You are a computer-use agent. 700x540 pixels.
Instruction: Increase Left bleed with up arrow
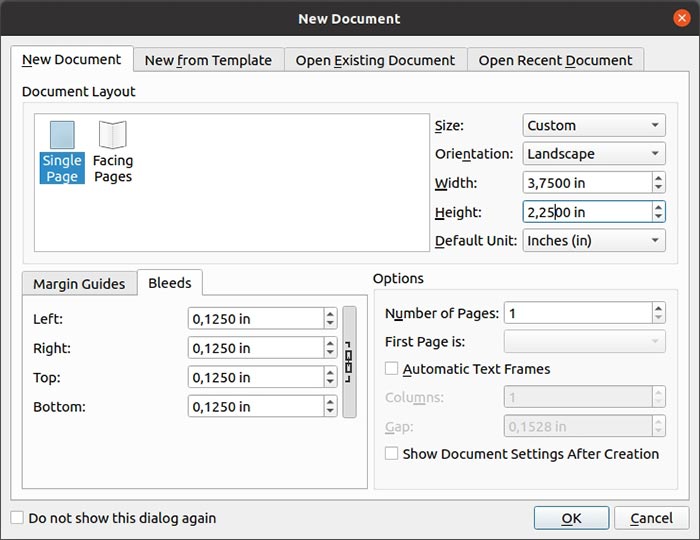[330, 314]
